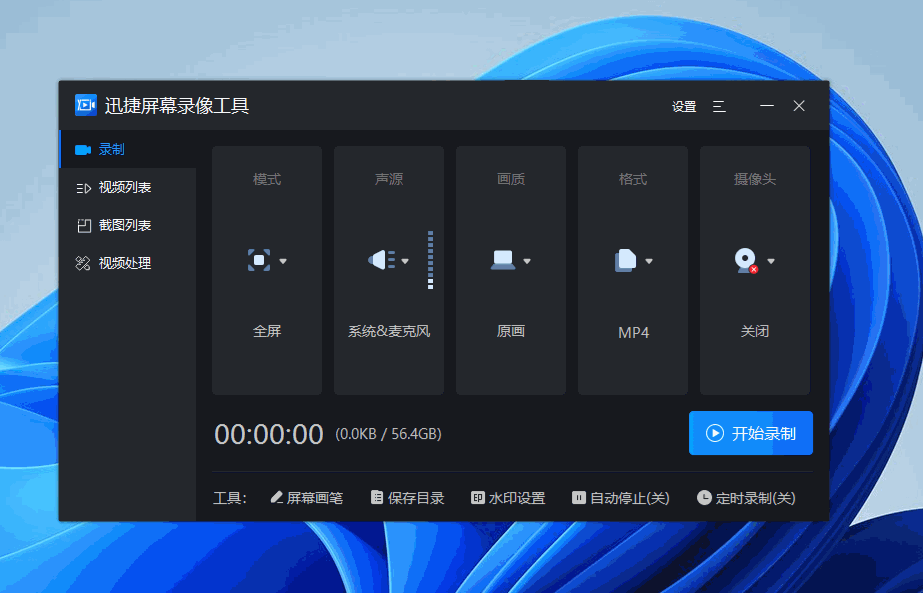Open 保存目录 save folder

pyautogui.click(x=407, y=498)
